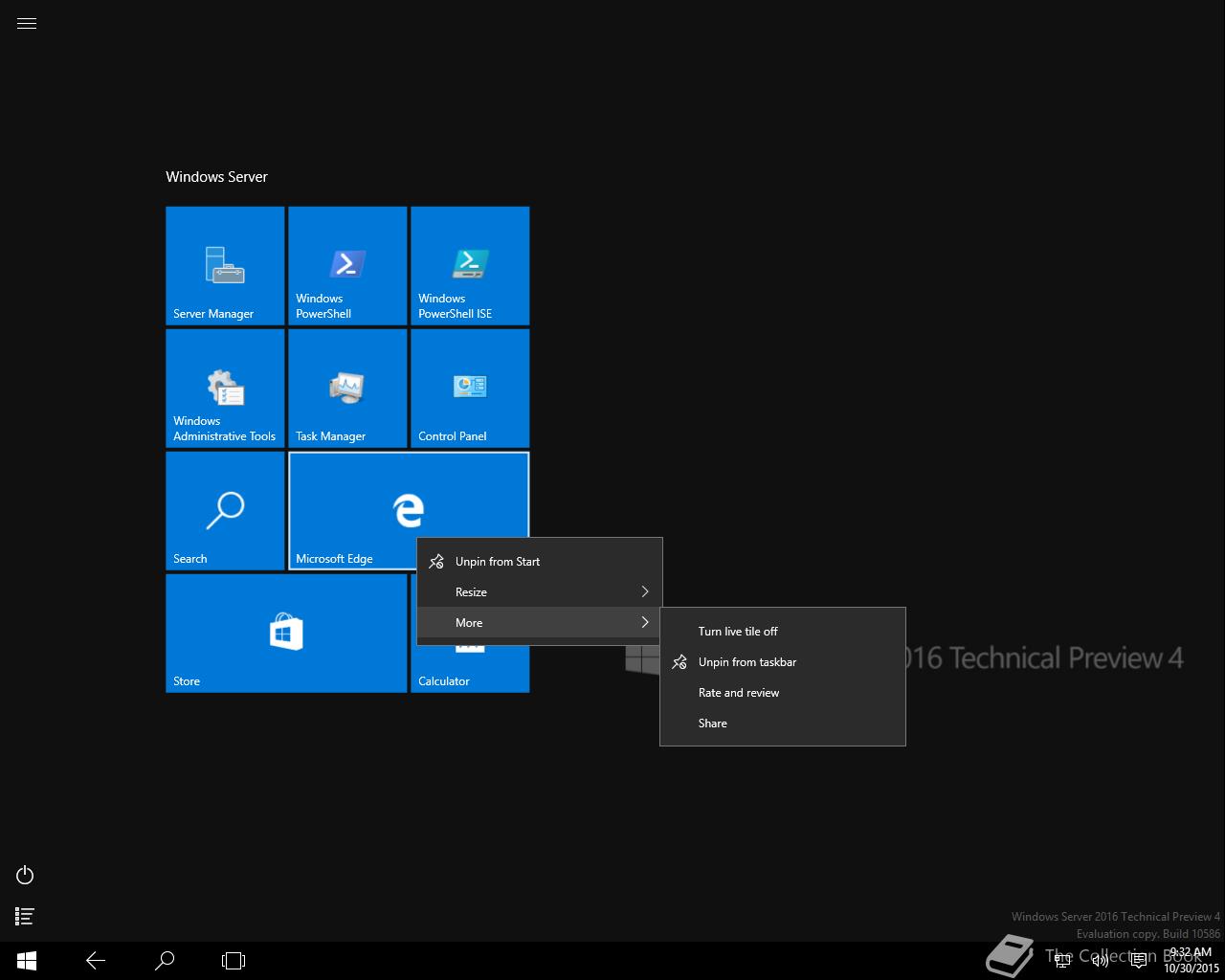Click the Windows Server group heading
The height and width of the screenshot is (980, 1225).
tap(216, 177)
